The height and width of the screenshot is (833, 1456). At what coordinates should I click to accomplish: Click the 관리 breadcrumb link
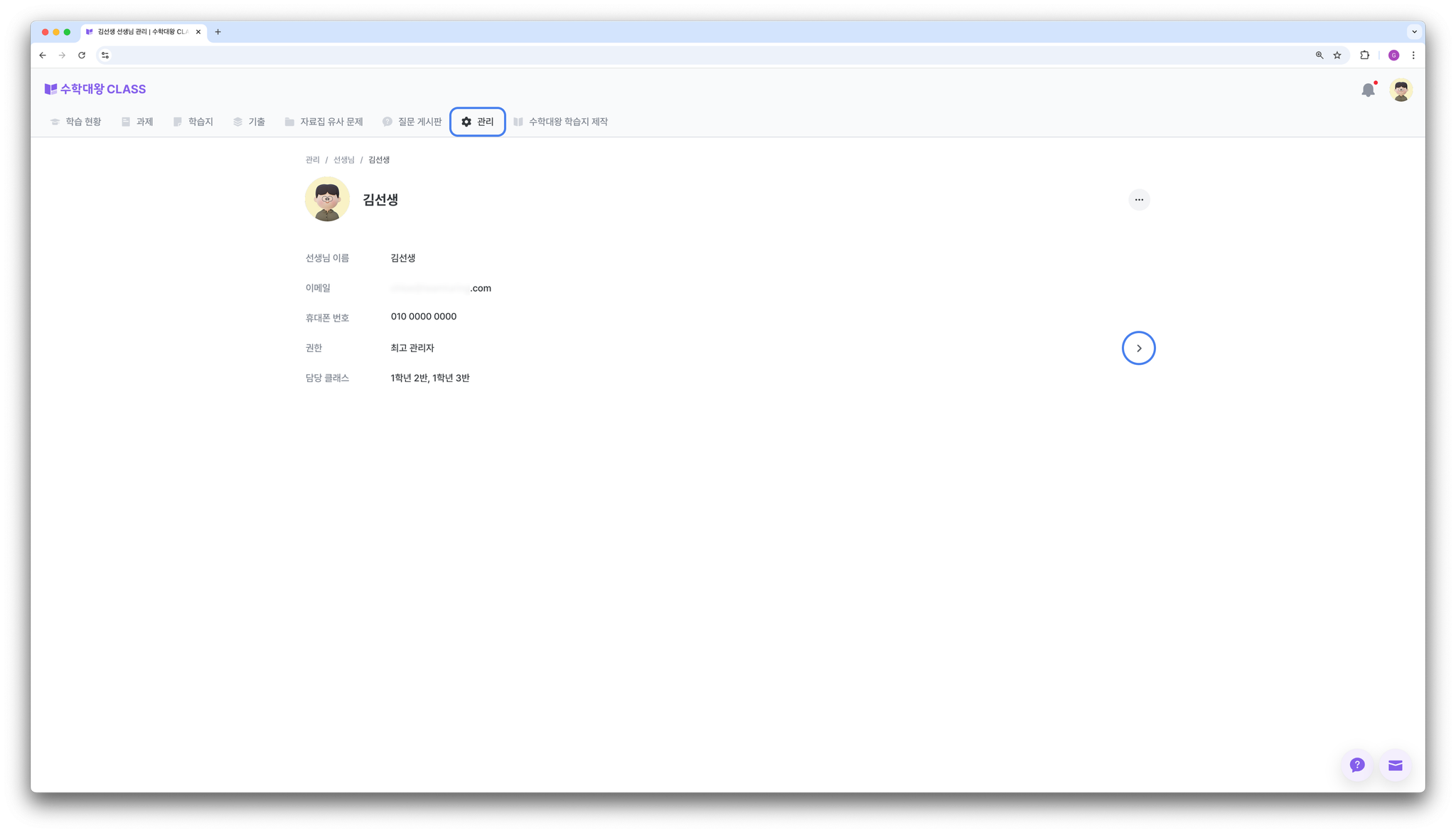pyautogui.click(x=313, y=160)
